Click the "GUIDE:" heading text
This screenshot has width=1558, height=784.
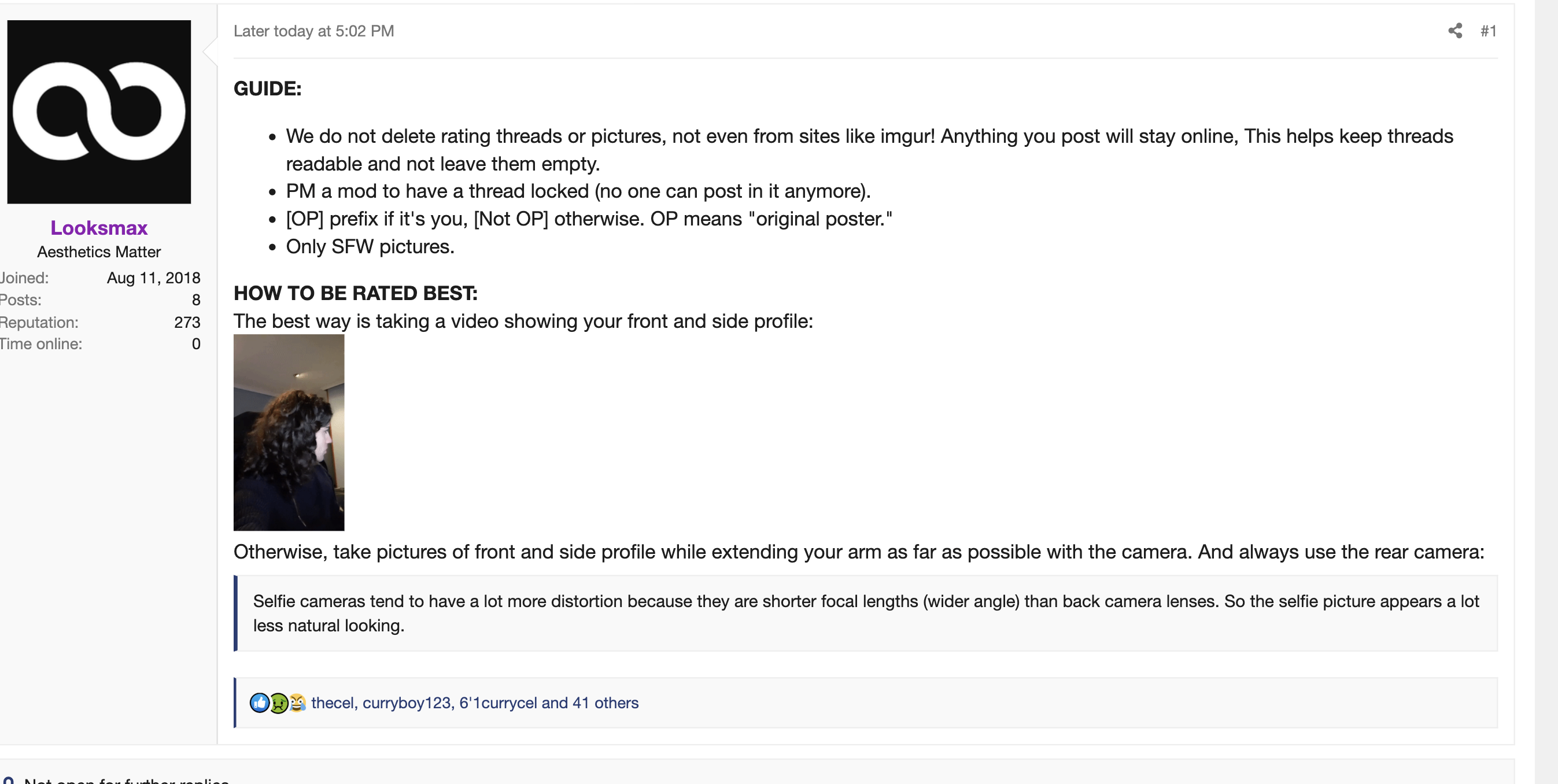[x=267, y=89]
